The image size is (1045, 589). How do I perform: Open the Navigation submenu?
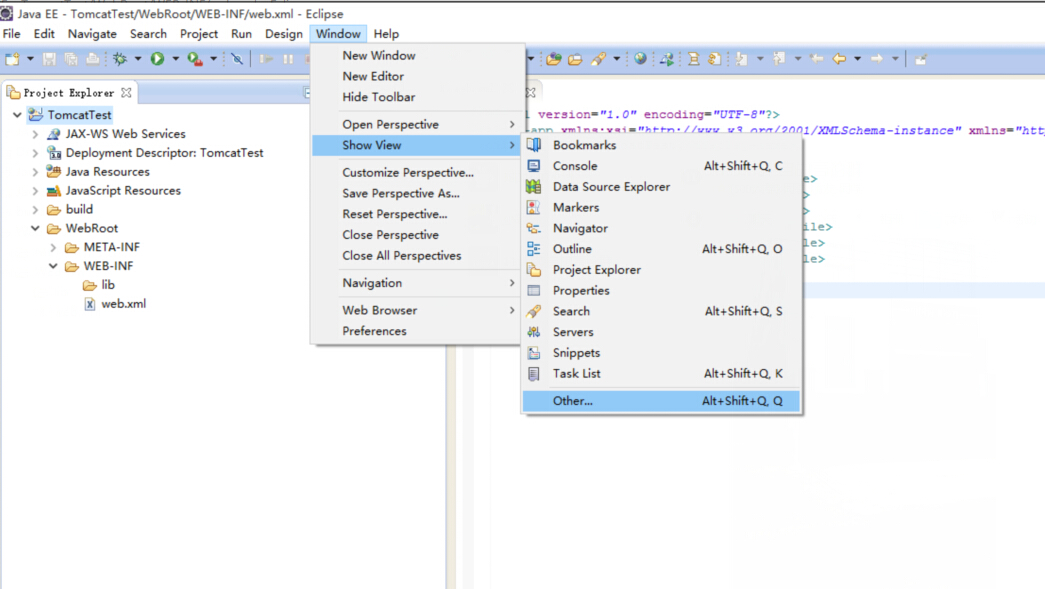[x=419, y=283]
